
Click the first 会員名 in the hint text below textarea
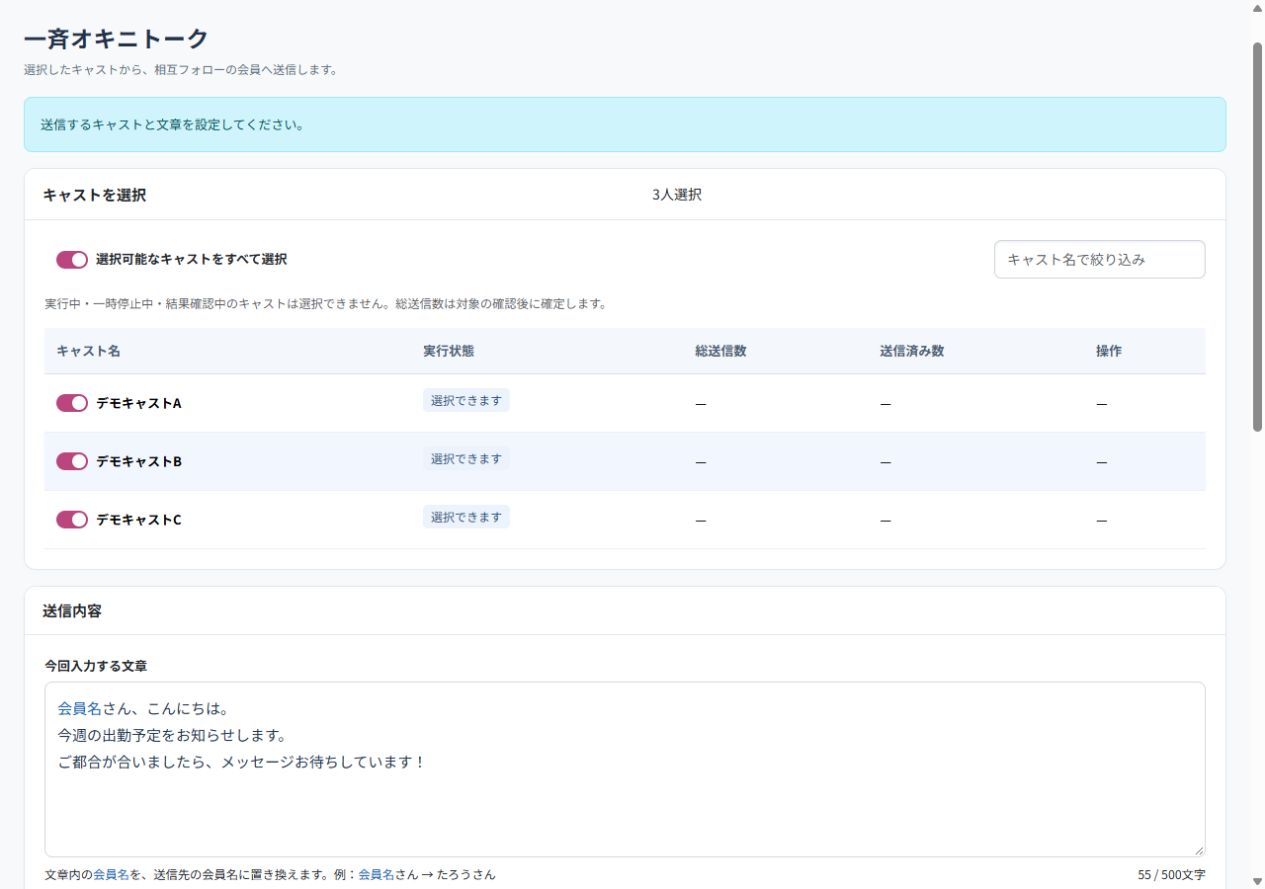coord(111,875)
